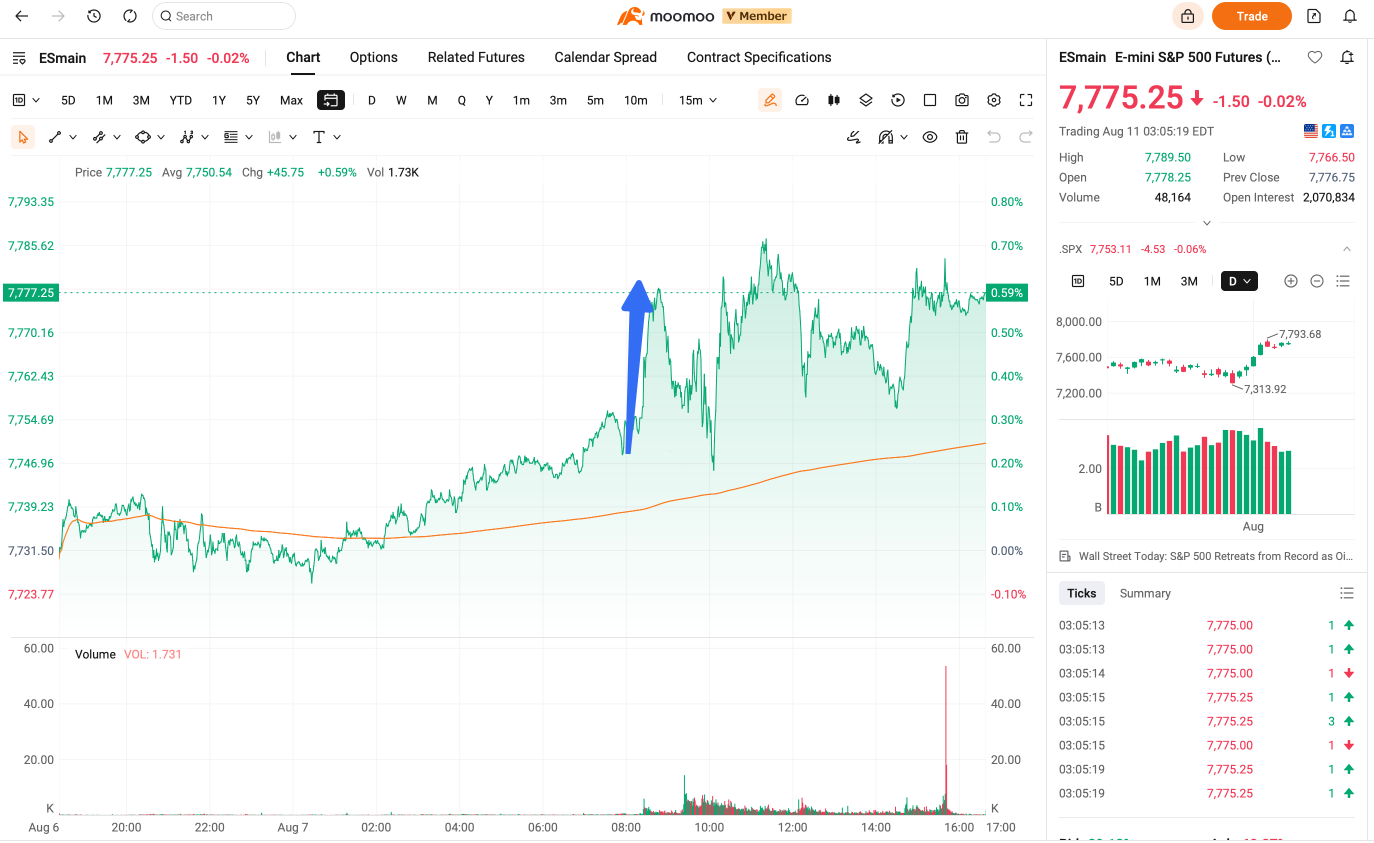Undo the last drawing action
This screenshot has width=1374, height=843.
pyautogui.click(x=994, y=137)
